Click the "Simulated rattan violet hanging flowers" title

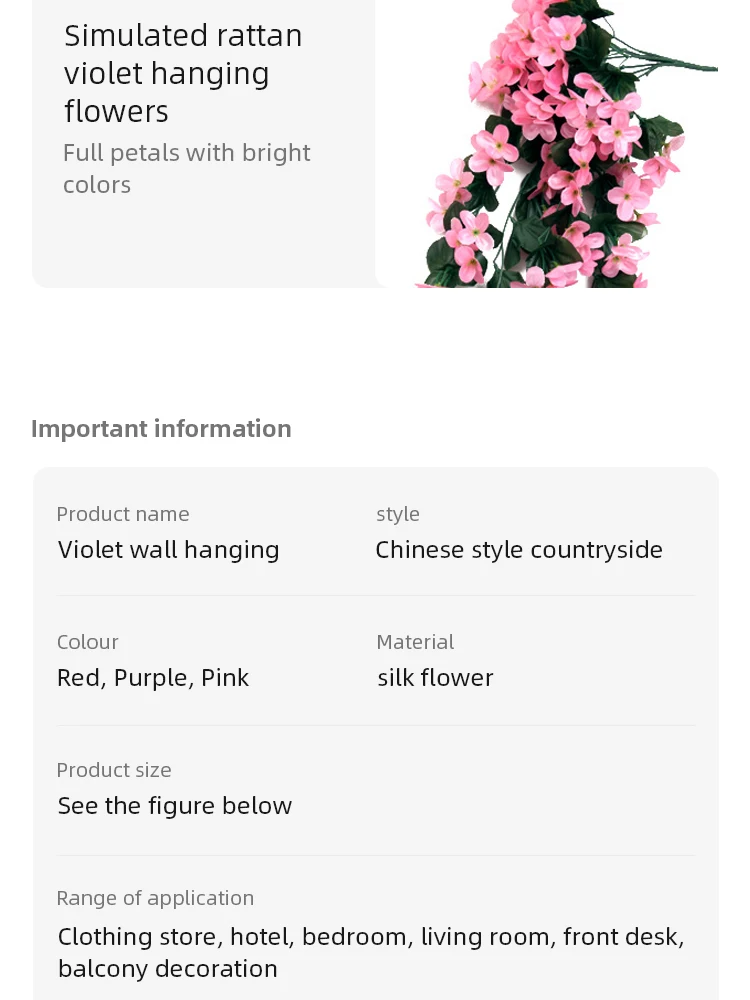click(x=183, y=73)
